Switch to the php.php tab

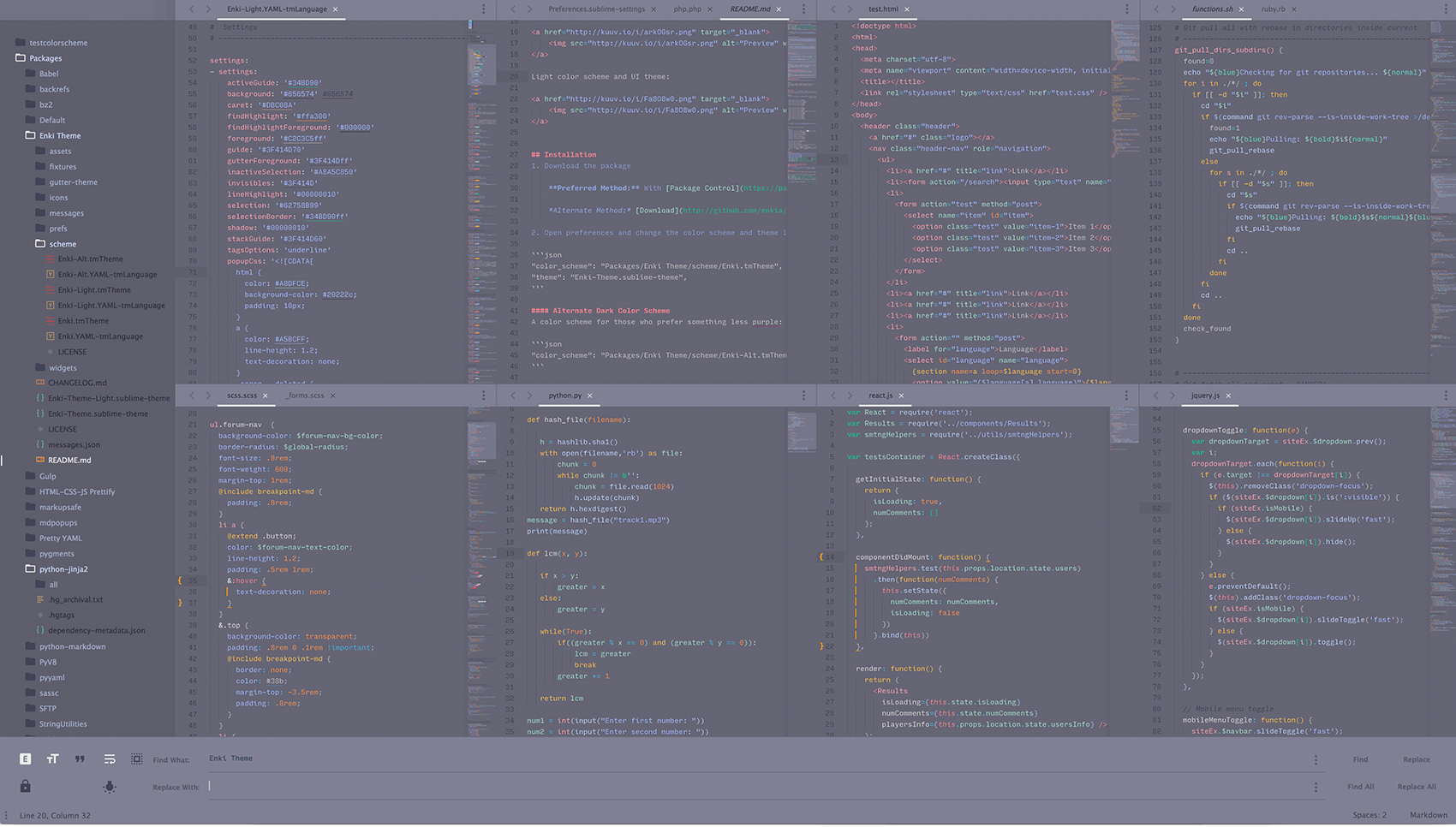(687, 9)
